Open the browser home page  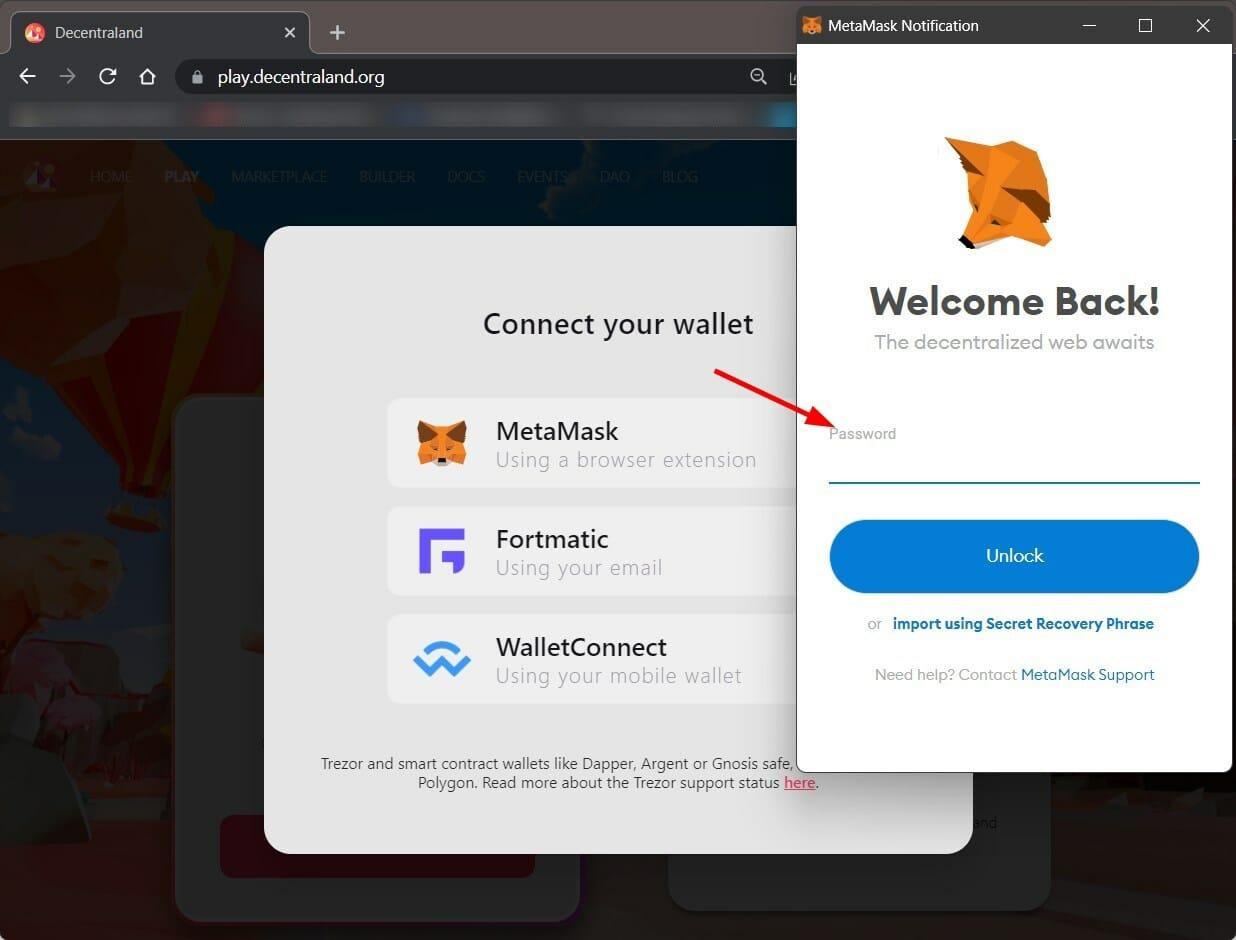[x=147, y=76]
